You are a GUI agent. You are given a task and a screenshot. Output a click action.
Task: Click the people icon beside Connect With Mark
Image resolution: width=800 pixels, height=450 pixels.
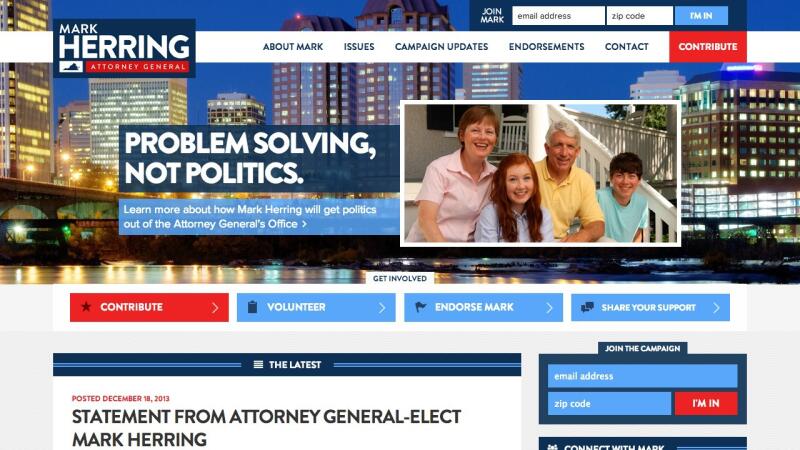(553, 447)
